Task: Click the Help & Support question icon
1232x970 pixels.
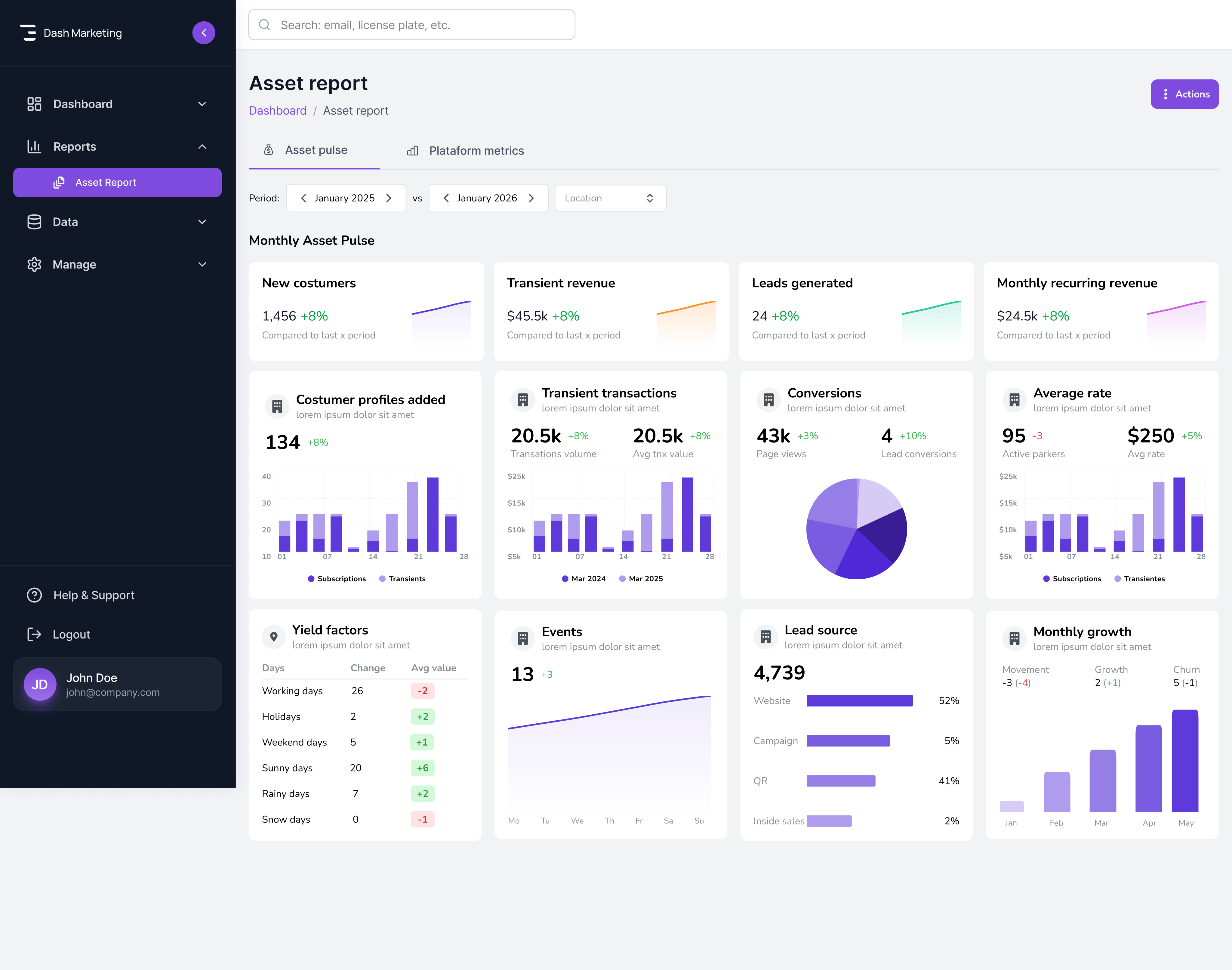Action: click(x=35, y=595)
